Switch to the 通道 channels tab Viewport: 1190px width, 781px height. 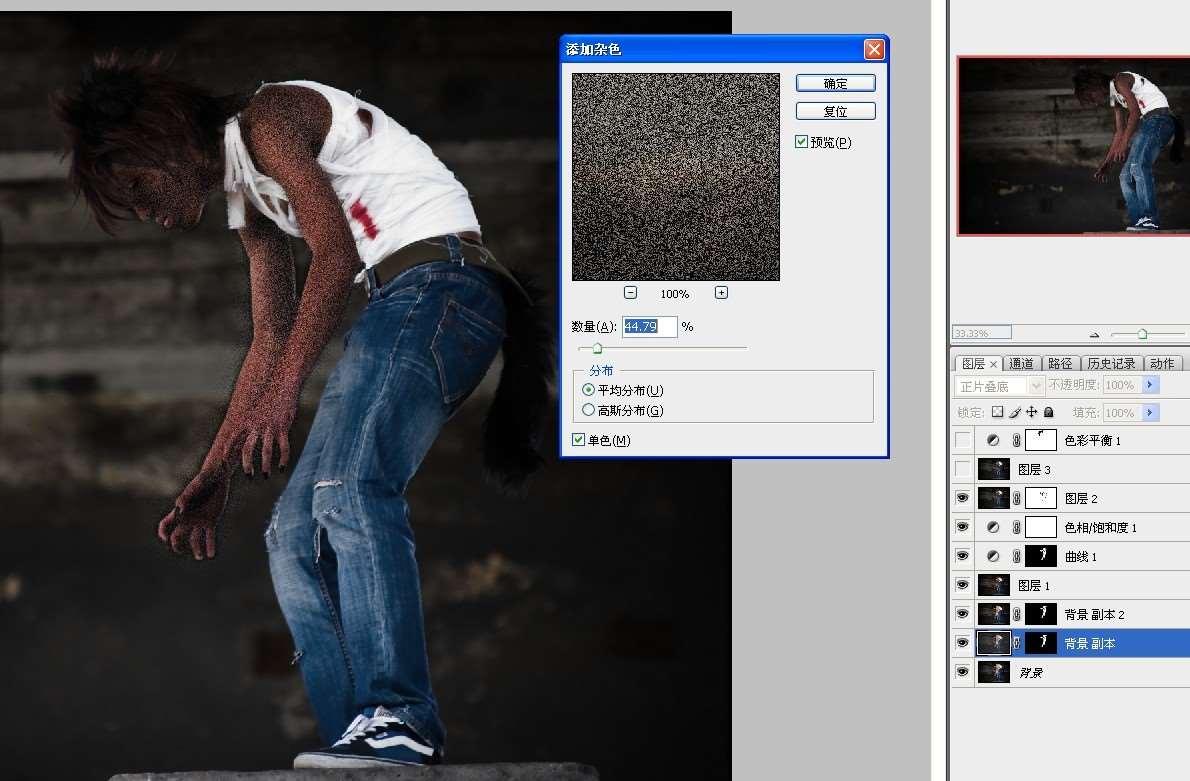pyautogui.click(x=1021, y=364)
